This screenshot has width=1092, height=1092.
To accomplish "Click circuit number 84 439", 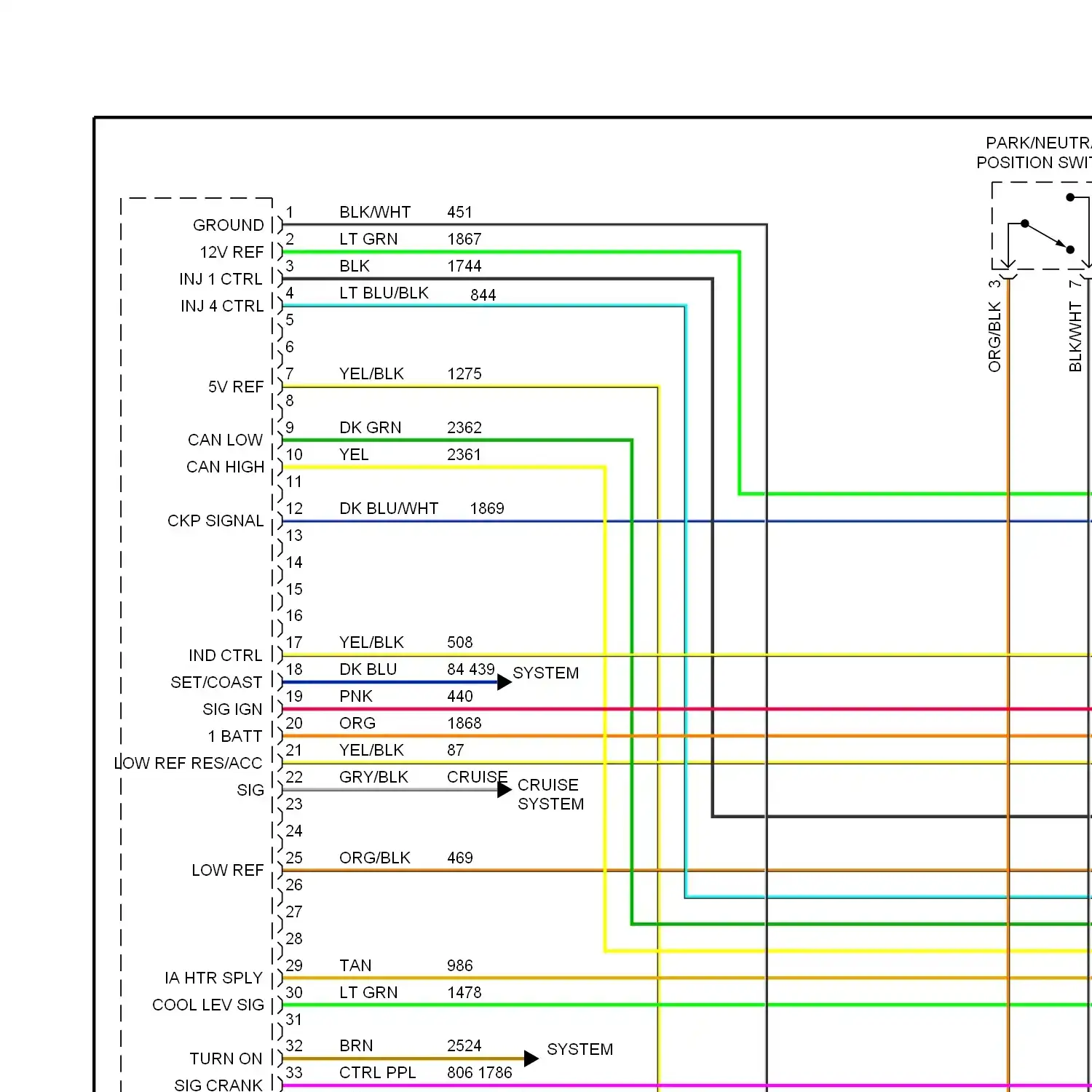I will coord(470,669).
